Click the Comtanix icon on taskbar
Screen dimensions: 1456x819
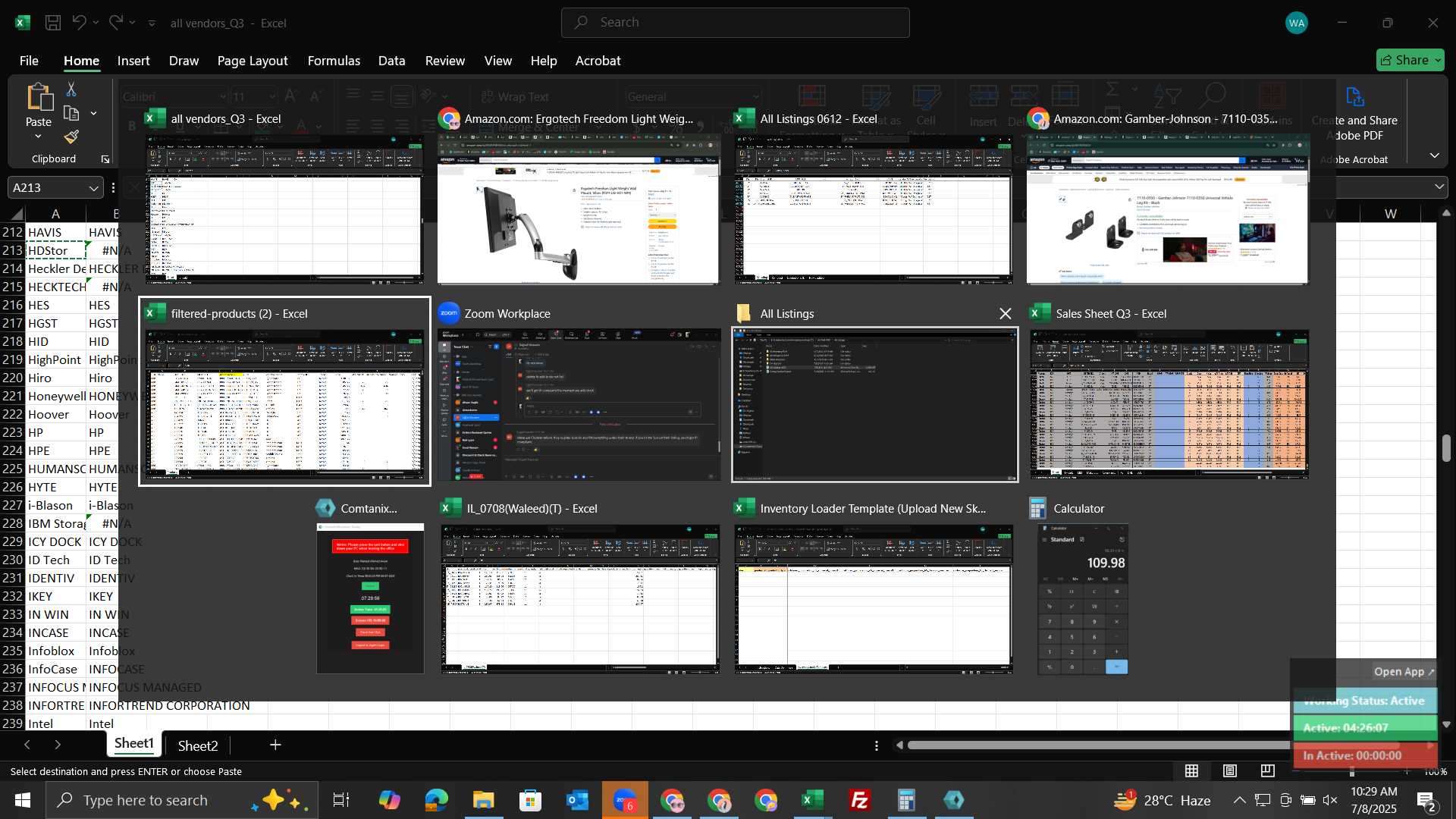pos(953,800)
